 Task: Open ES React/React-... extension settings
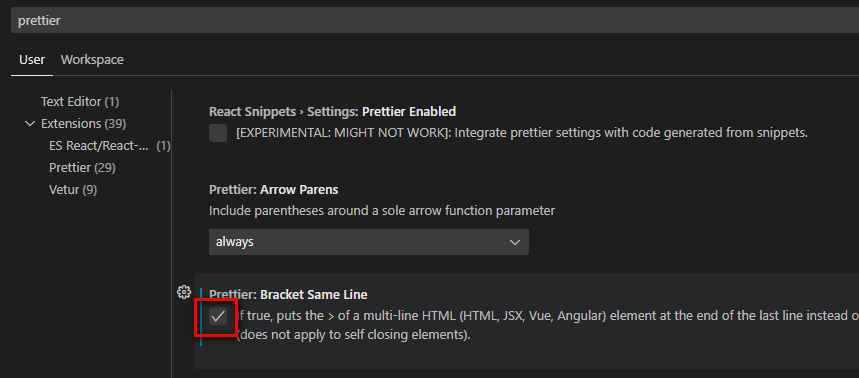pos(110,146)
